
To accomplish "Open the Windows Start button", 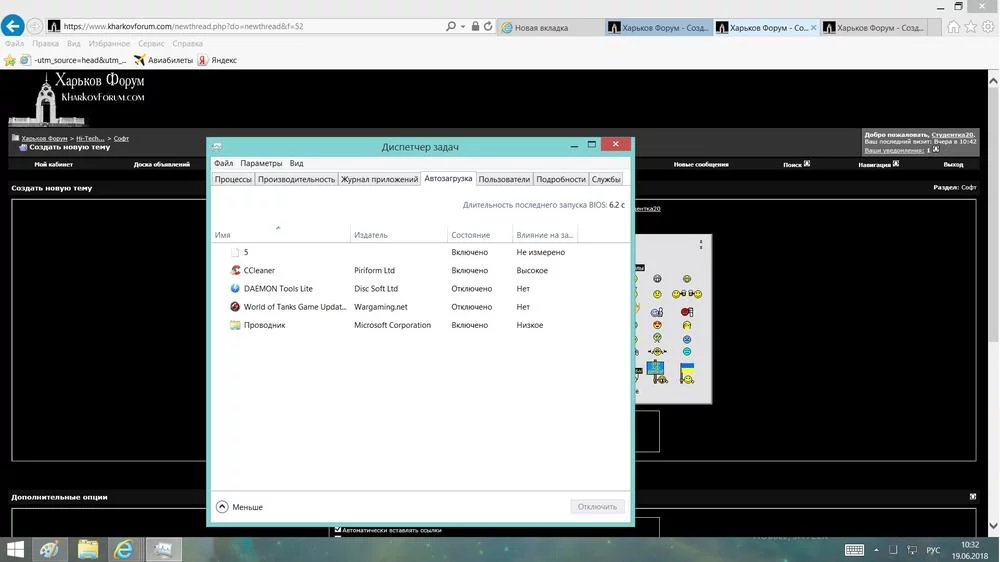I will coord(15,549).
